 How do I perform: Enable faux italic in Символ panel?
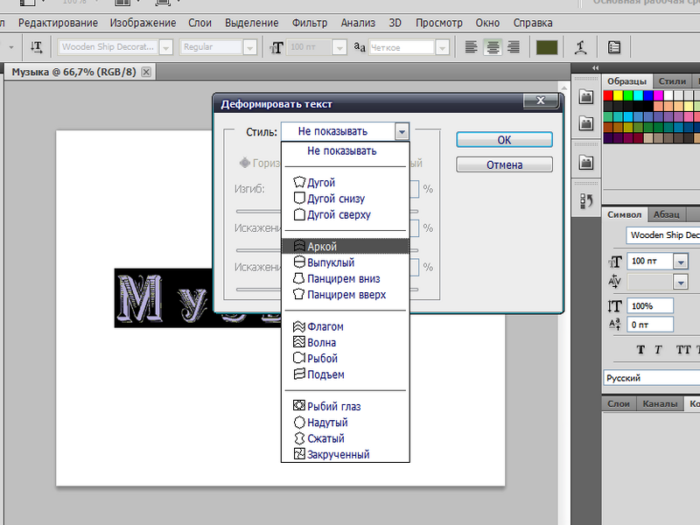point(658,350)
